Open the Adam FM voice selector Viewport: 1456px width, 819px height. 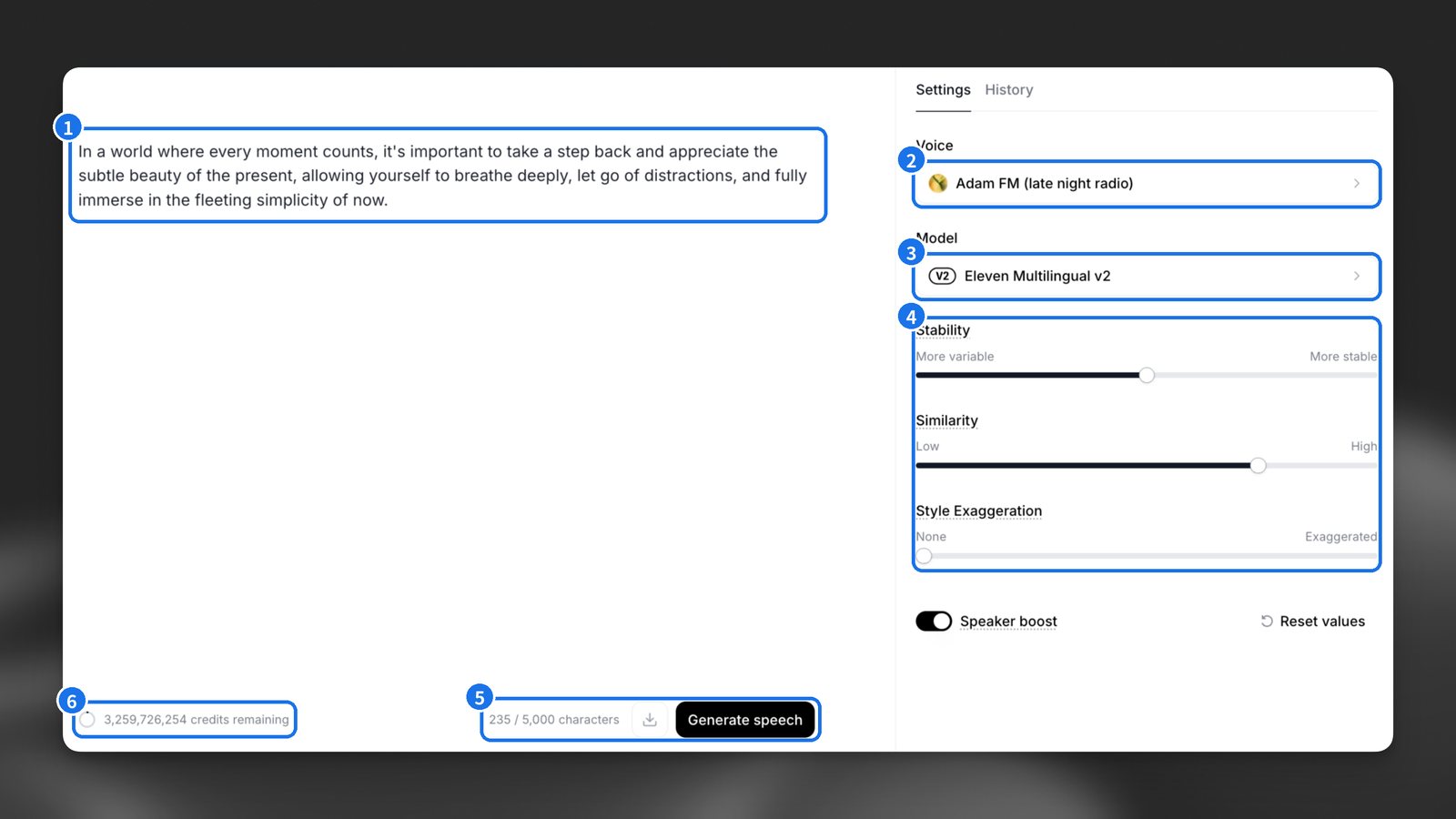click(x=1147, y=184)
